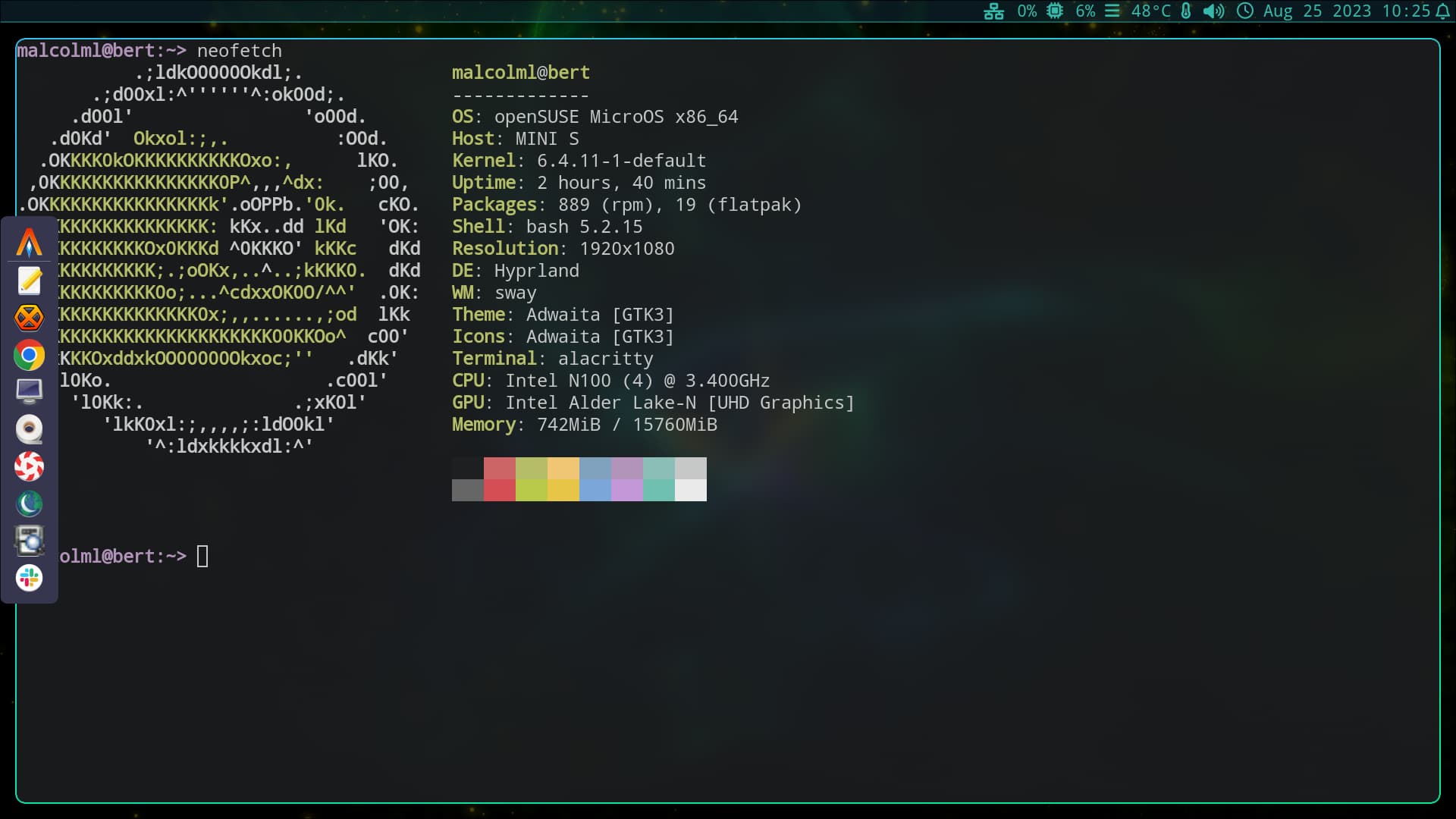Open notifications with the bell icon
This screenshot has width=1456, height=819.
(x=1442, y=11)
